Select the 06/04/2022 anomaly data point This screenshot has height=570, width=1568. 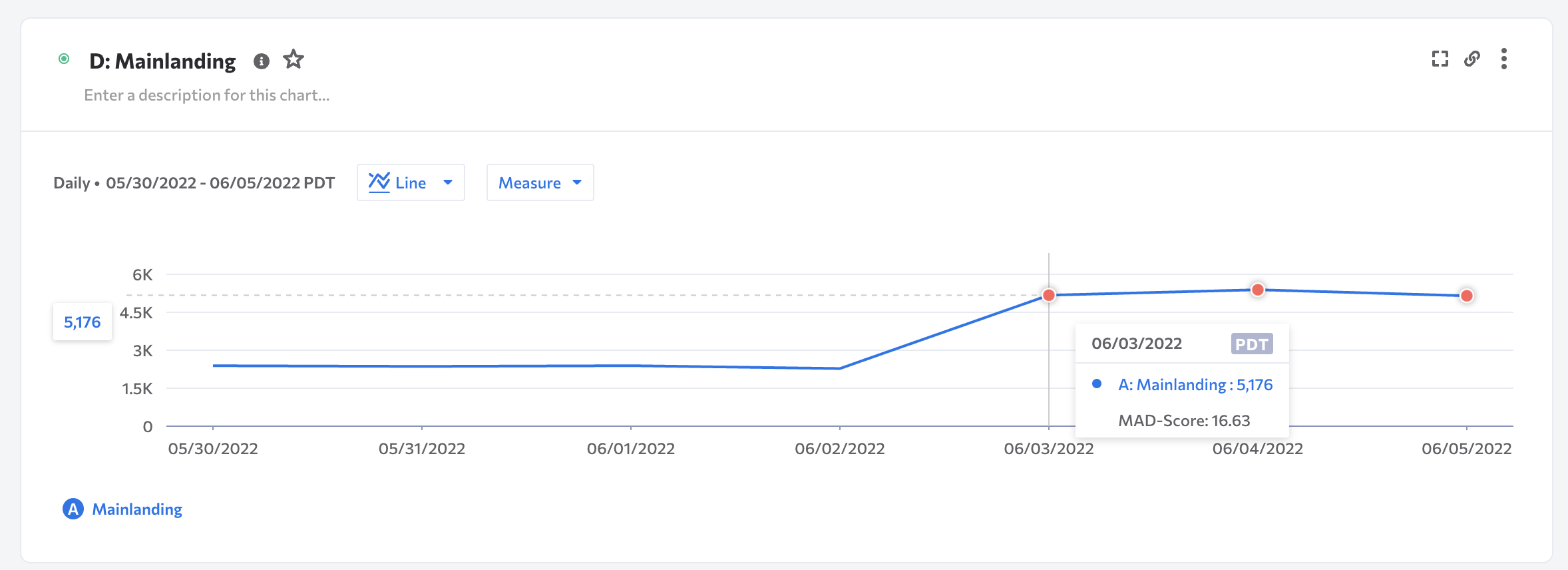tap(1258, 290)
